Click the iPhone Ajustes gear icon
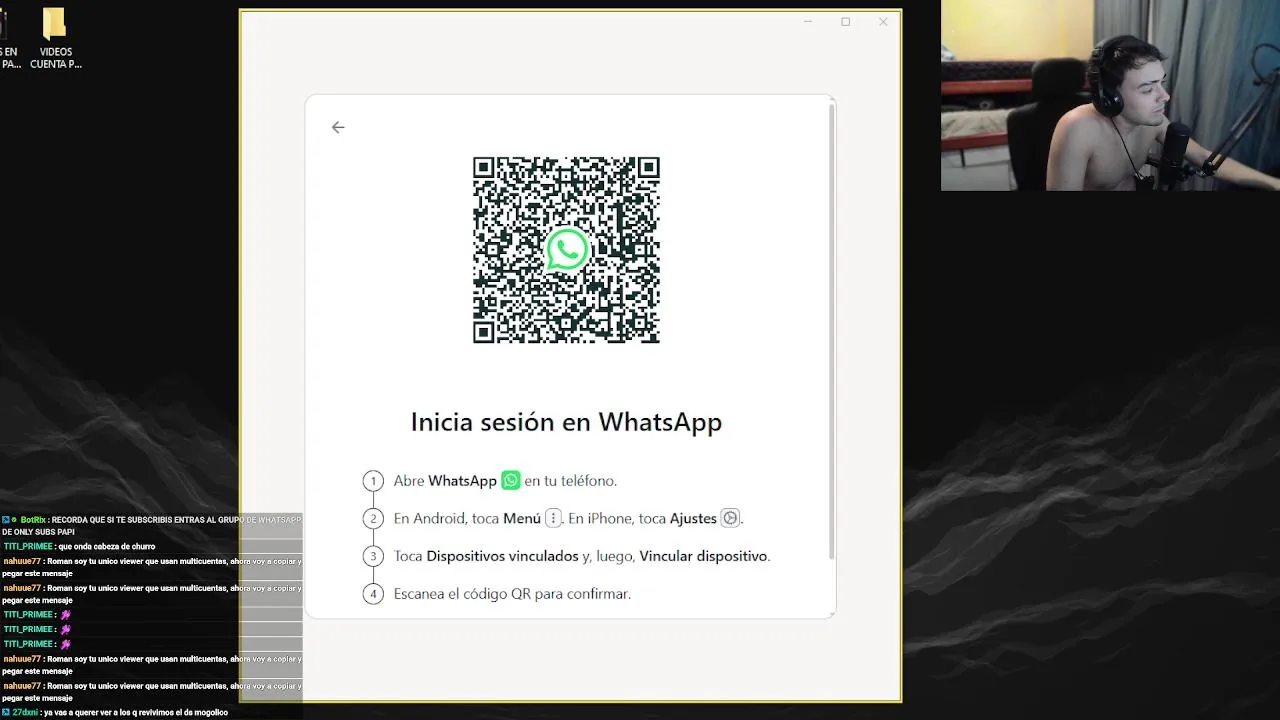1280x720 pixels. click(x=730, y=518)
